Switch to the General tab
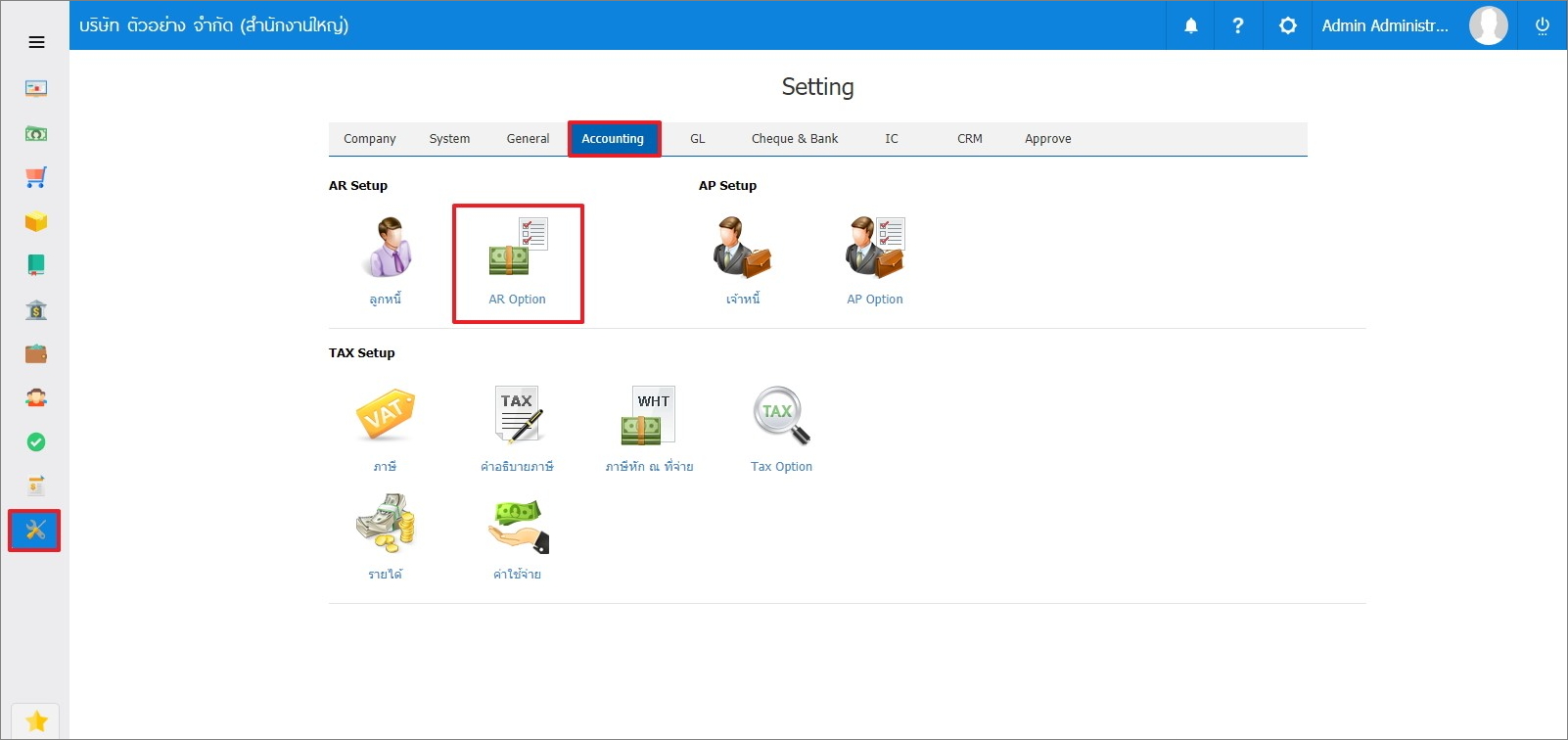This screenshot has width=1568, height=740. pyautogui.click(x=528, y=139)
